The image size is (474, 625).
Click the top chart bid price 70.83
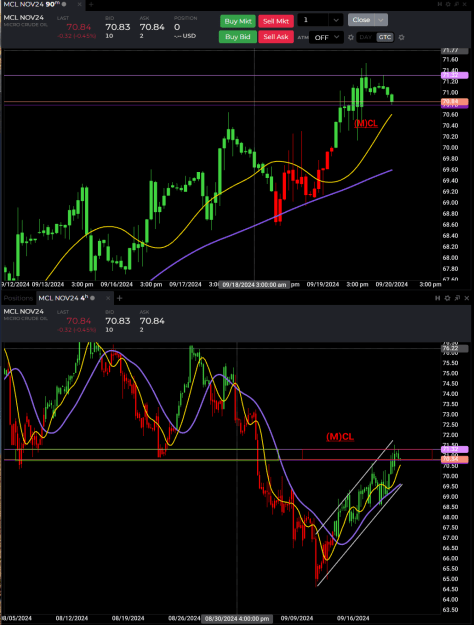(x=118, y=27)
